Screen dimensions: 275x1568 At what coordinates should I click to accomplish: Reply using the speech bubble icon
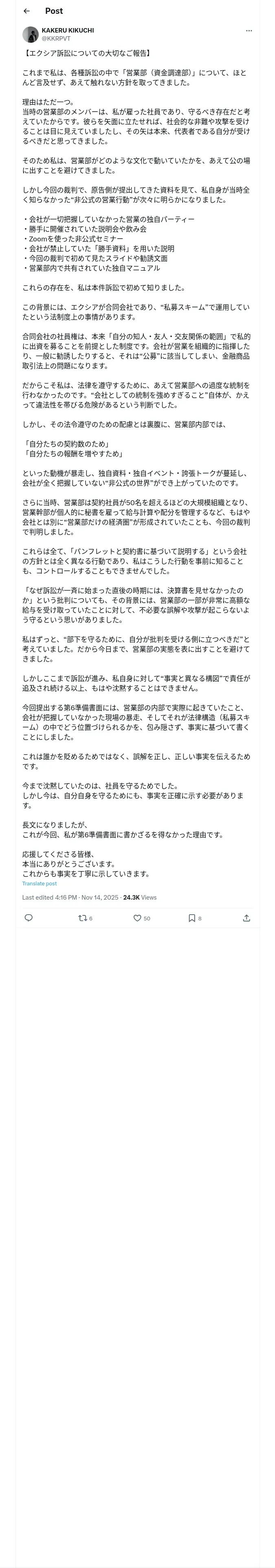28,918
